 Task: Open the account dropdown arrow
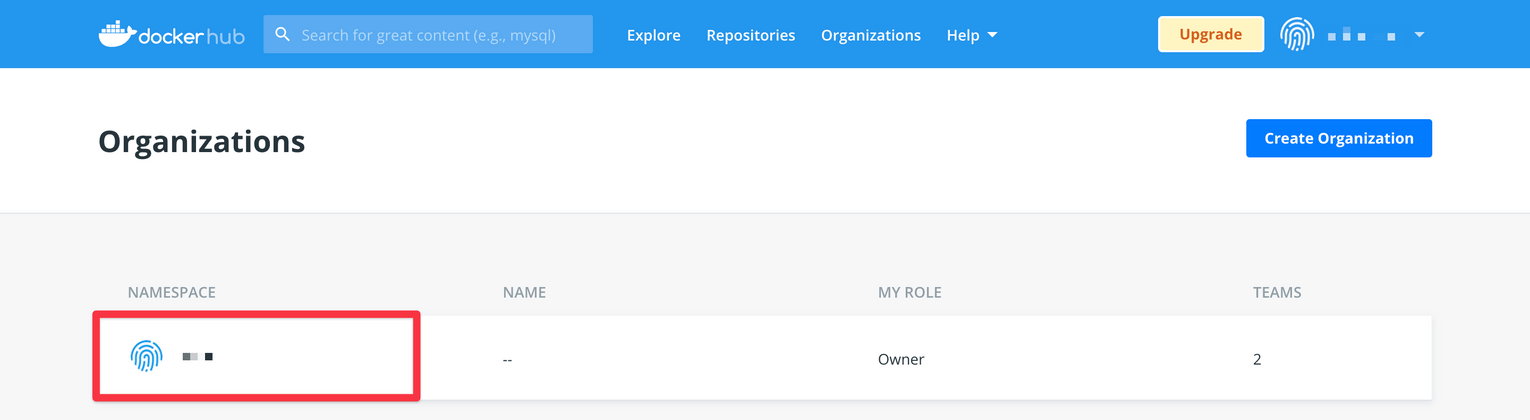[x=1419, y=35]
